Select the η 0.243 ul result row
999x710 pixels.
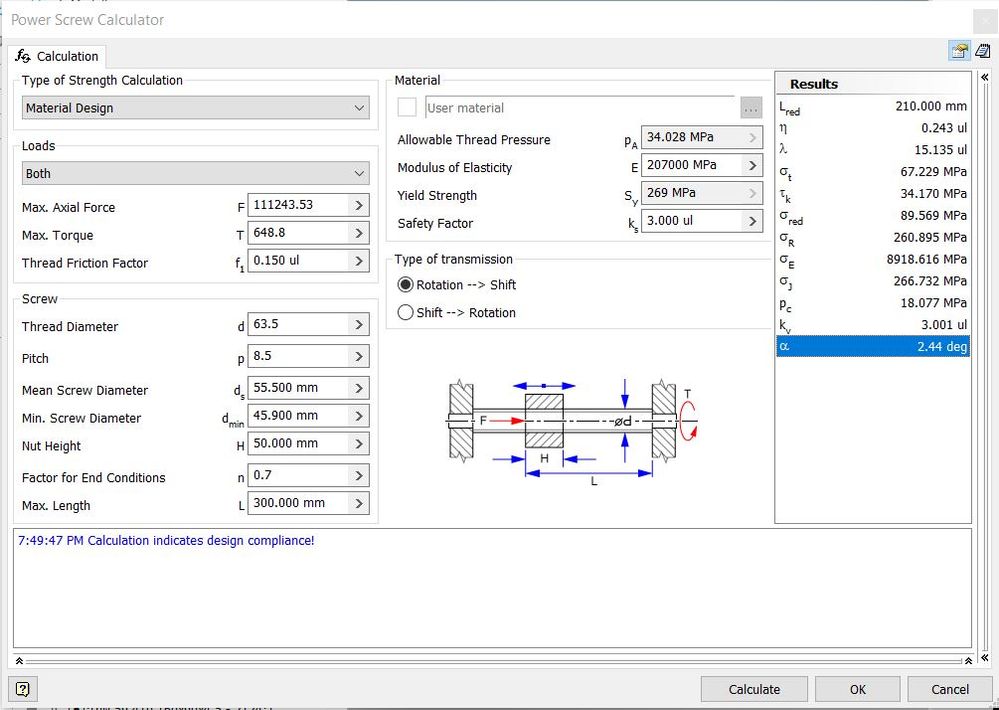[x=873, y=128]
